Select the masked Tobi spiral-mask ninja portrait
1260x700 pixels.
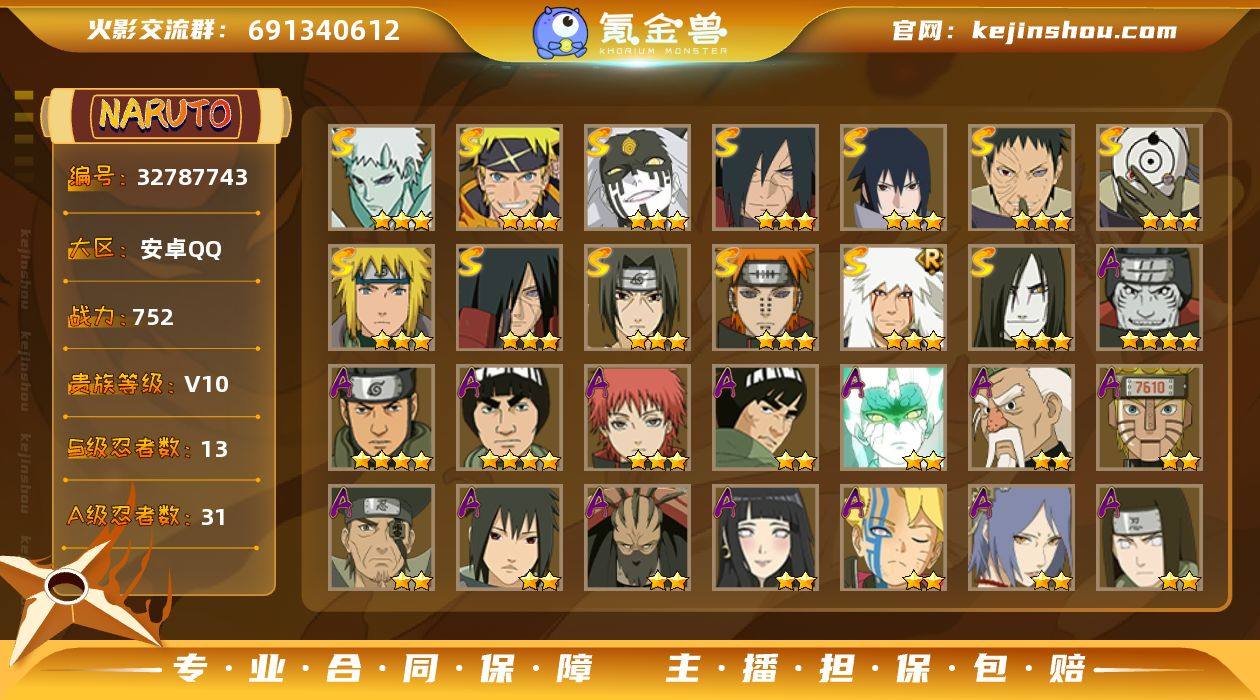1149,178
